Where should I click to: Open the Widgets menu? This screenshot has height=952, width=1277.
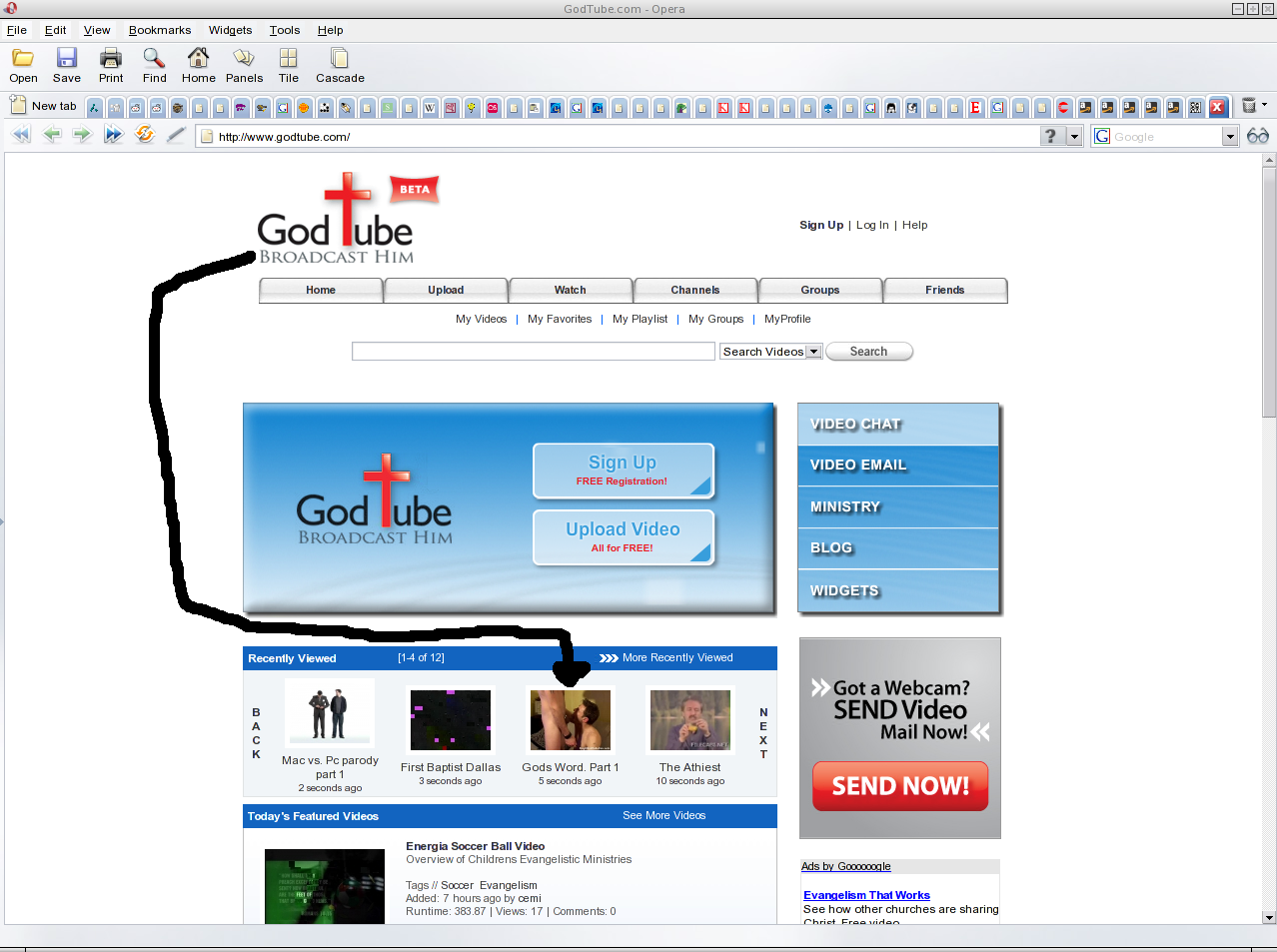point(230,30)
